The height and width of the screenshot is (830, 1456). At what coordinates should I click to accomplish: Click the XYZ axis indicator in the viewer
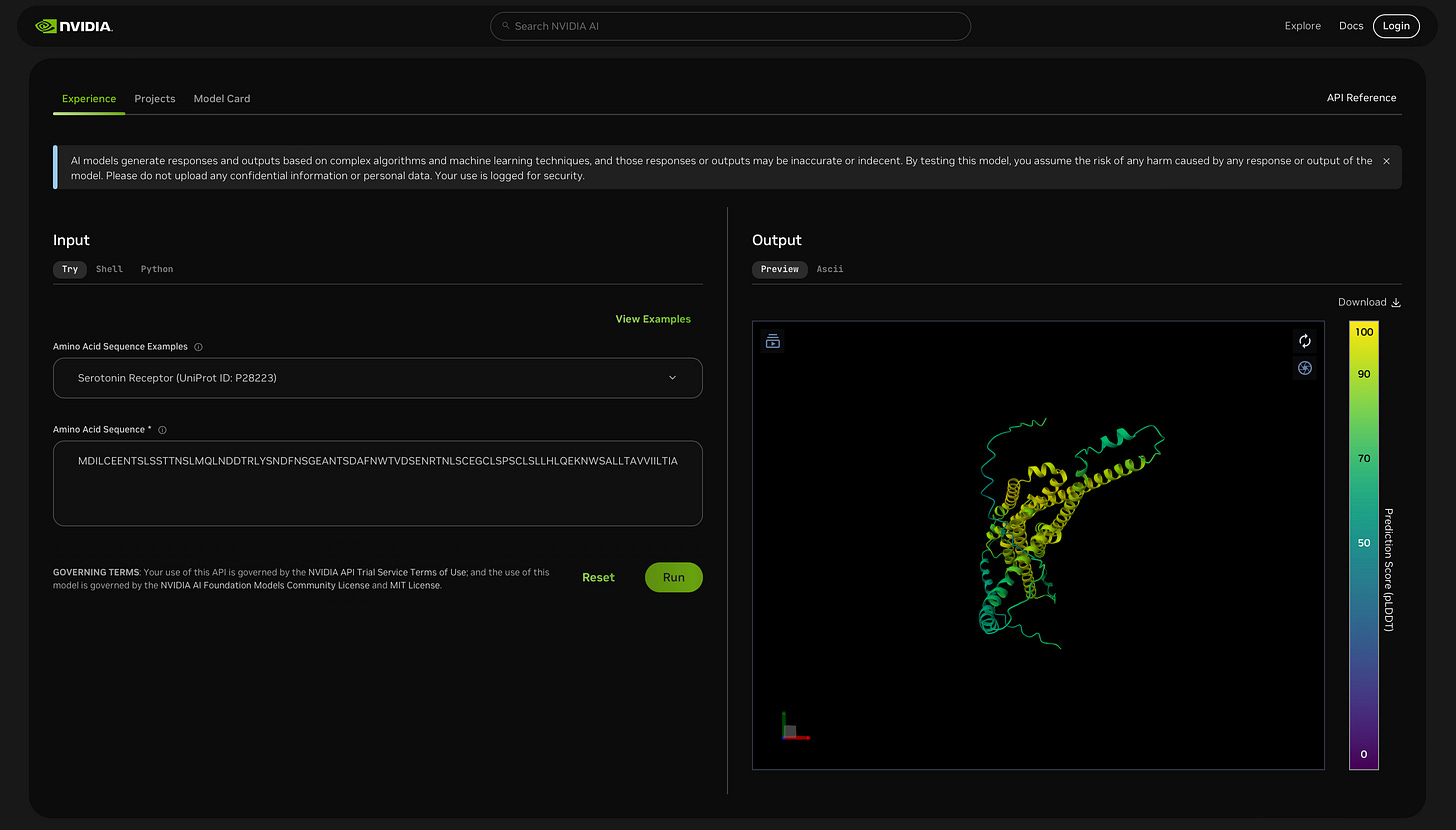[794, 727]
